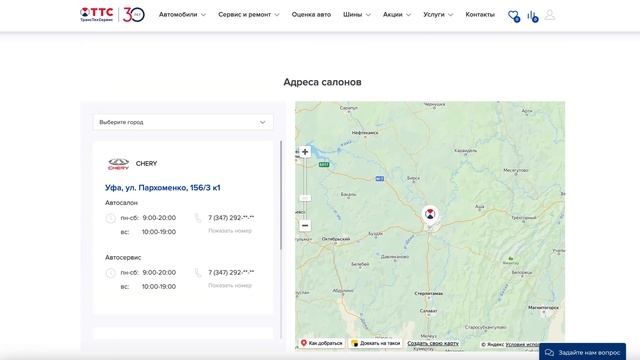This screenshot has width=640, height=360.
Task: Click the phone icon beside Автосалон number
Action: (198, 218)
